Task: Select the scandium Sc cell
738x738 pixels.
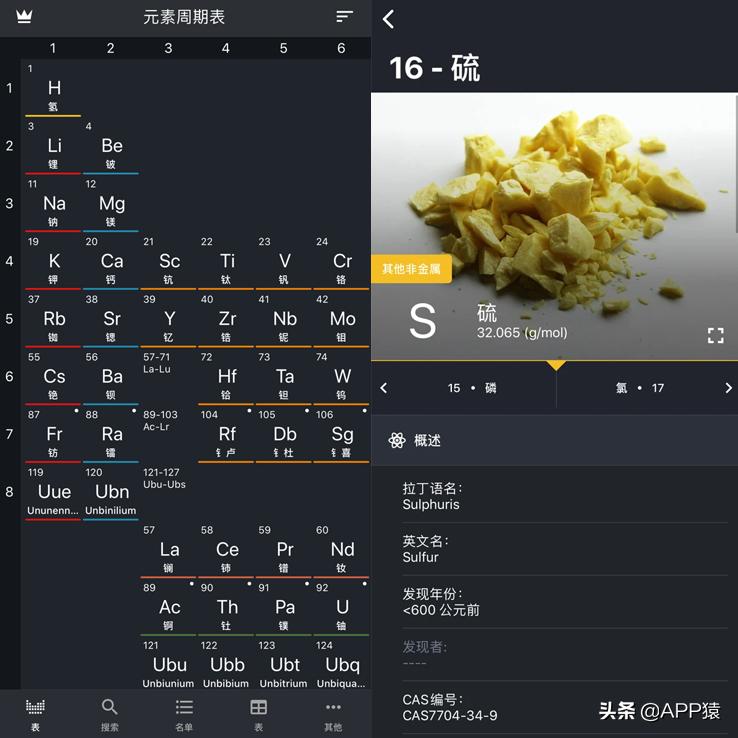Action: 168,262
